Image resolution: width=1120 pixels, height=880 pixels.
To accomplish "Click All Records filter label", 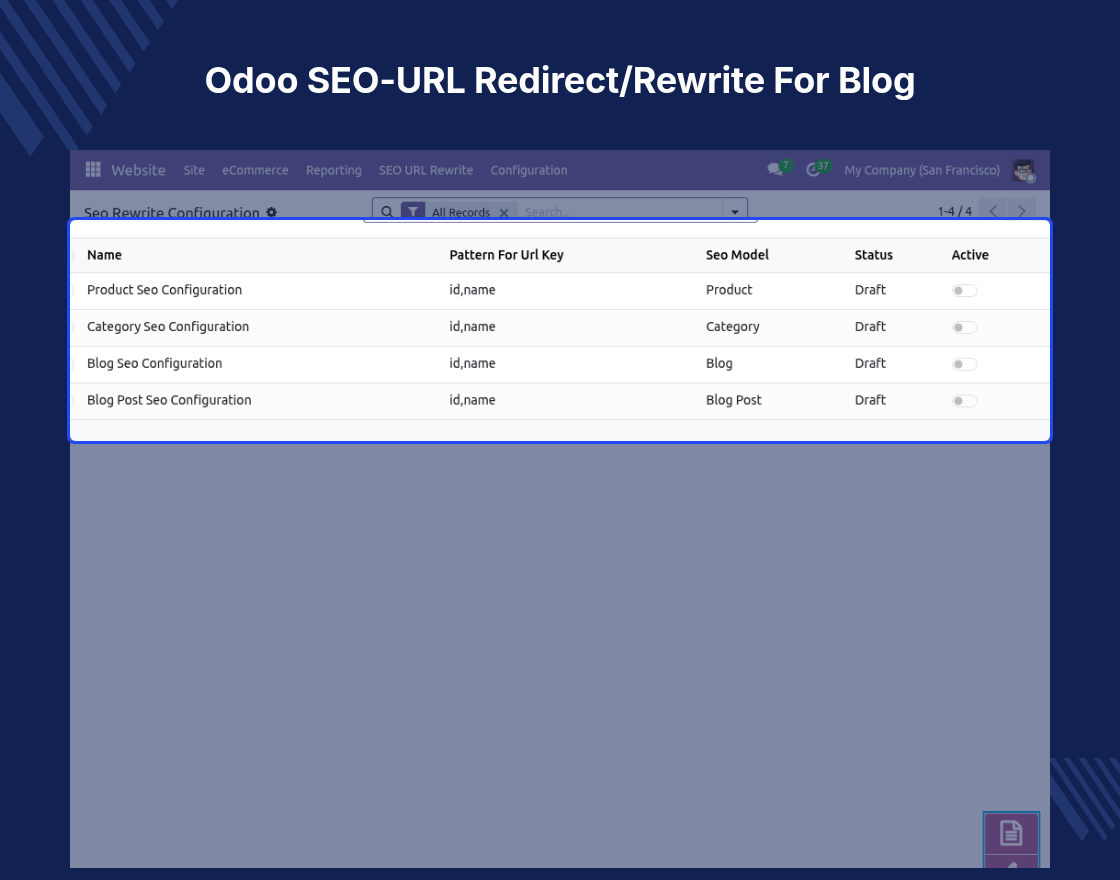I will [461, 212].
